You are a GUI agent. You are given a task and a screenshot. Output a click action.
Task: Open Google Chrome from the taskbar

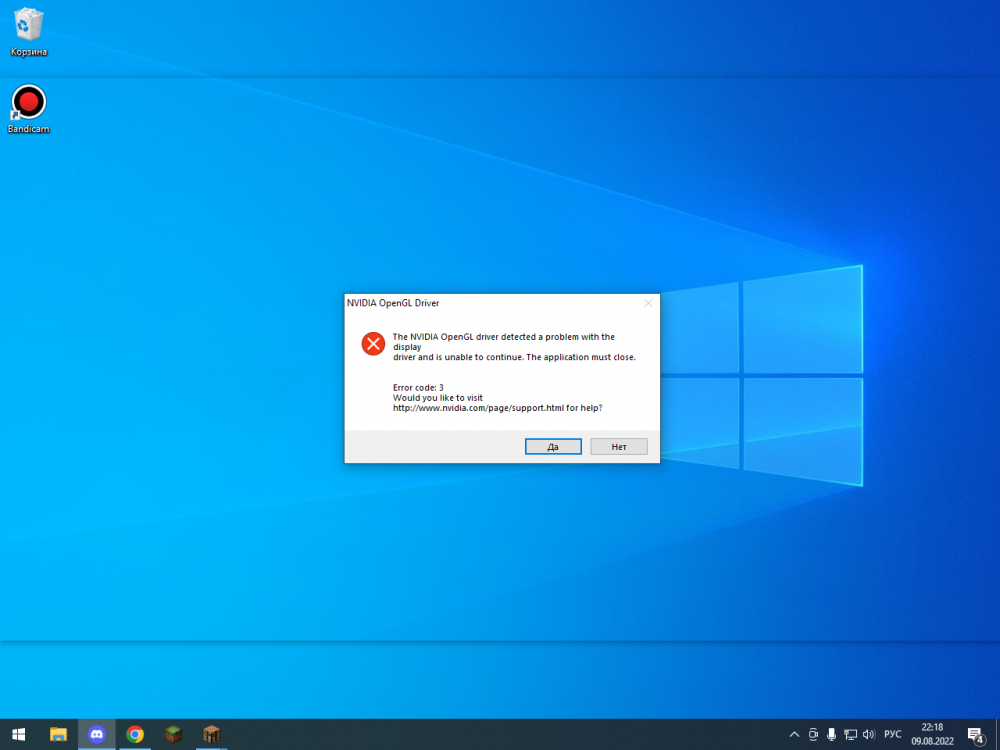coord(135,735)
